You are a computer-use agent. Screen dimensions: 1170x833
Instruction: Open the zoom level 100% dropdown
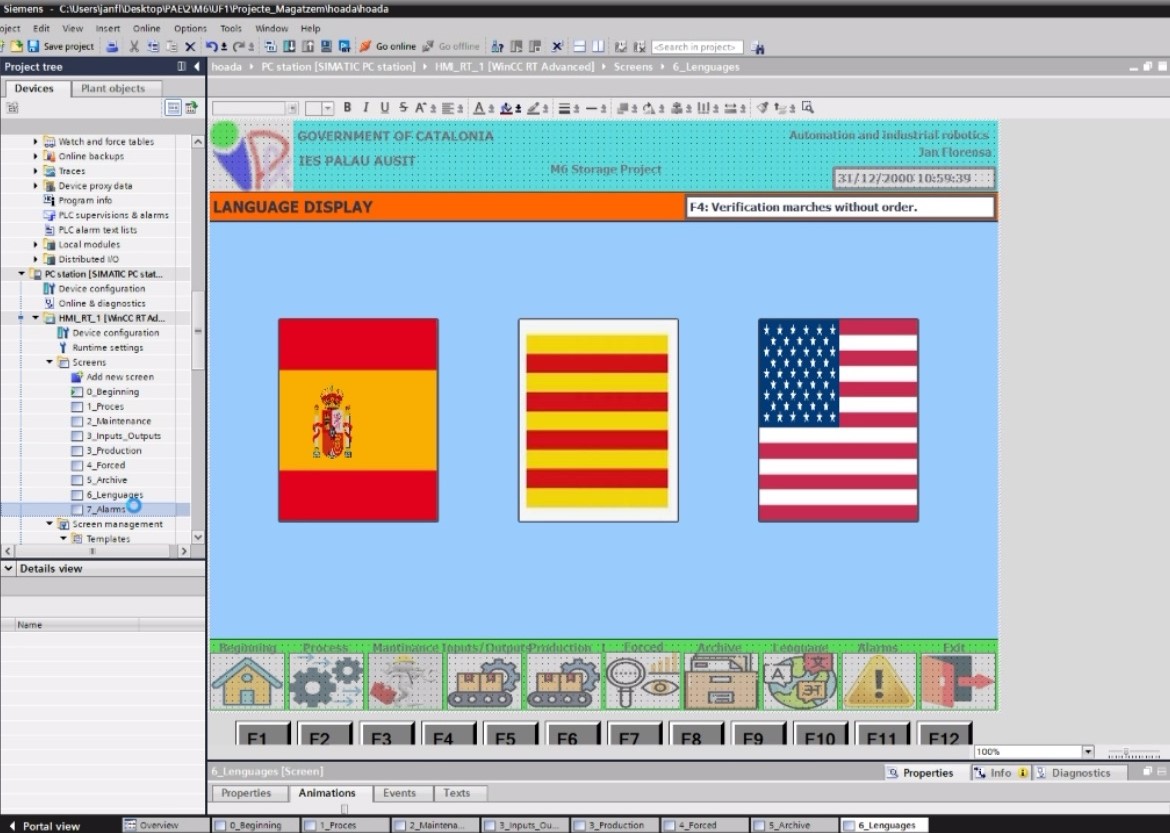tap(1087, 751)
